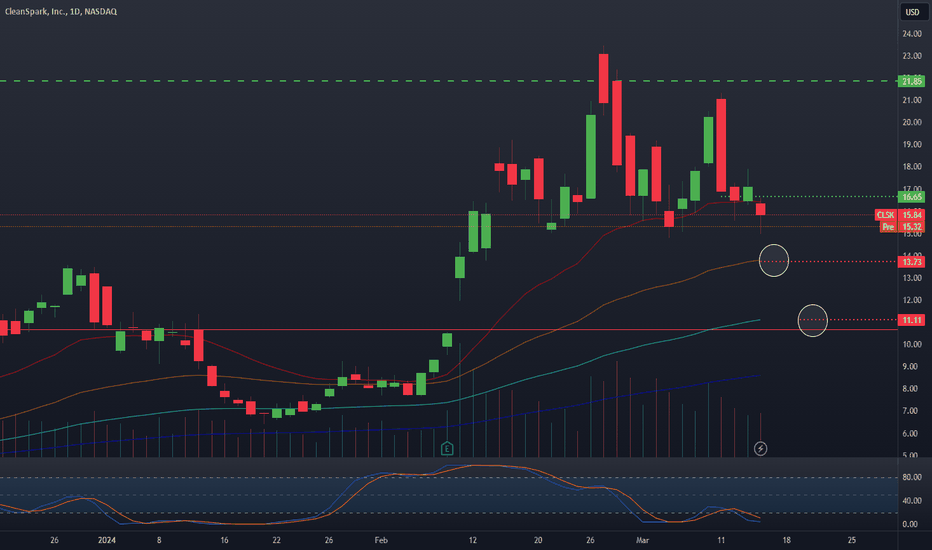Click the 13.73 red price label
This screenshot has width=932, height=550.
coord(911,262)
